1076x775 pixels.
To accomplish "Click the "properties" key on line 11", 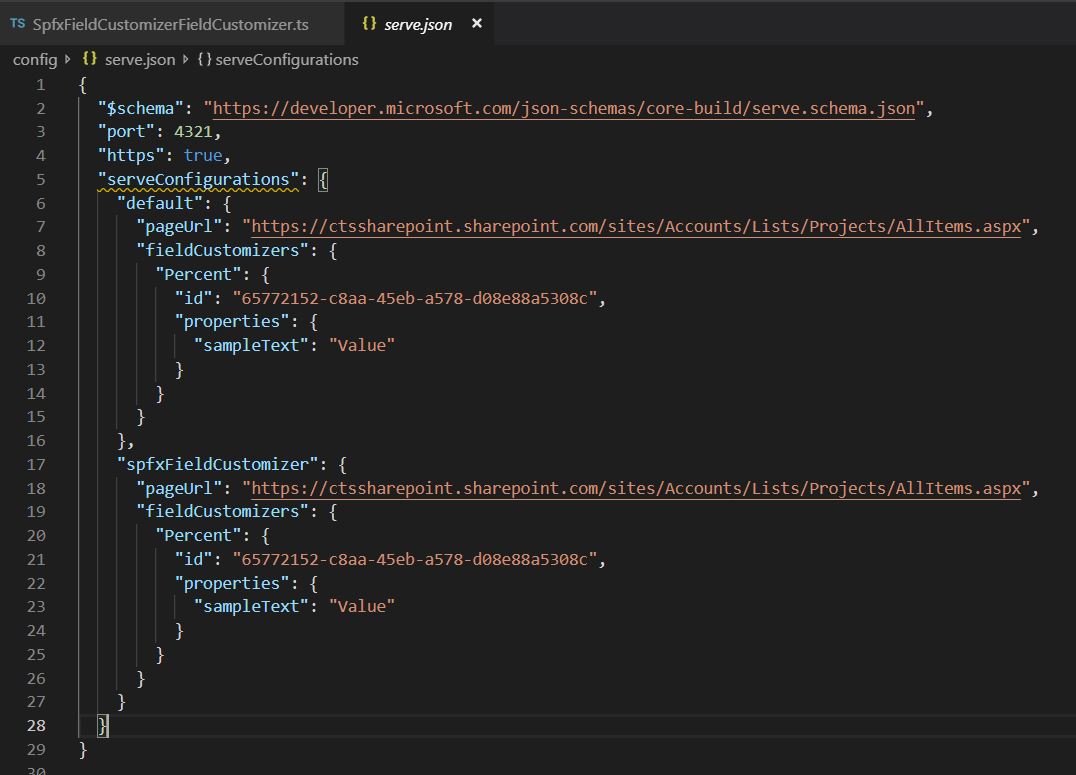I will (232, 322).
